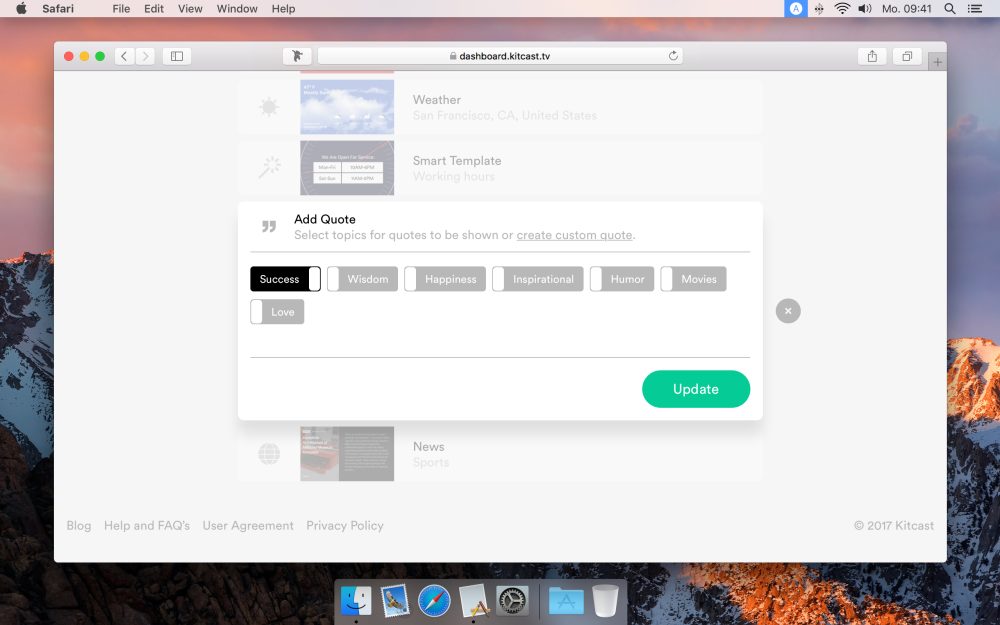Turn on the Inspirational topic
1000x625 pixels.
tap(538, 279)
